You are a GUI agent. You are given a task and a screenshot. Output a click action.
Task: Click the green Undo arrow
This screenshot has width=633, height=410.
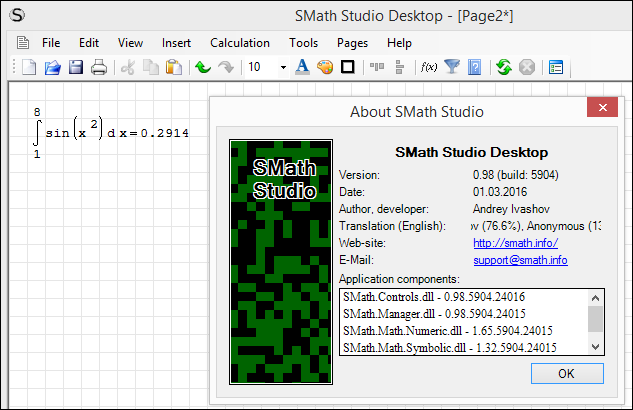pyautogui.click(x=203, y=68)
